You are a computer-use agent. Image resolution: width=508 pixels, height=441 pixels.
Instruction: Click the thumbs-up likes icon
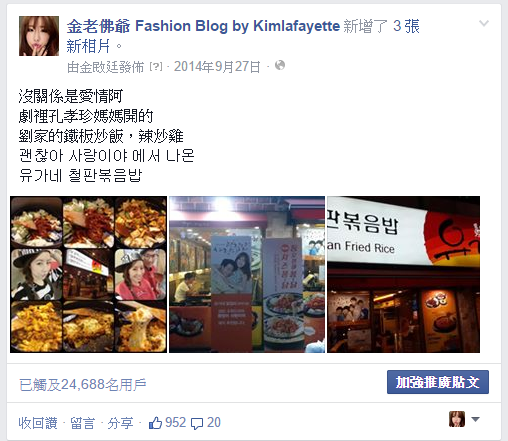155,423
